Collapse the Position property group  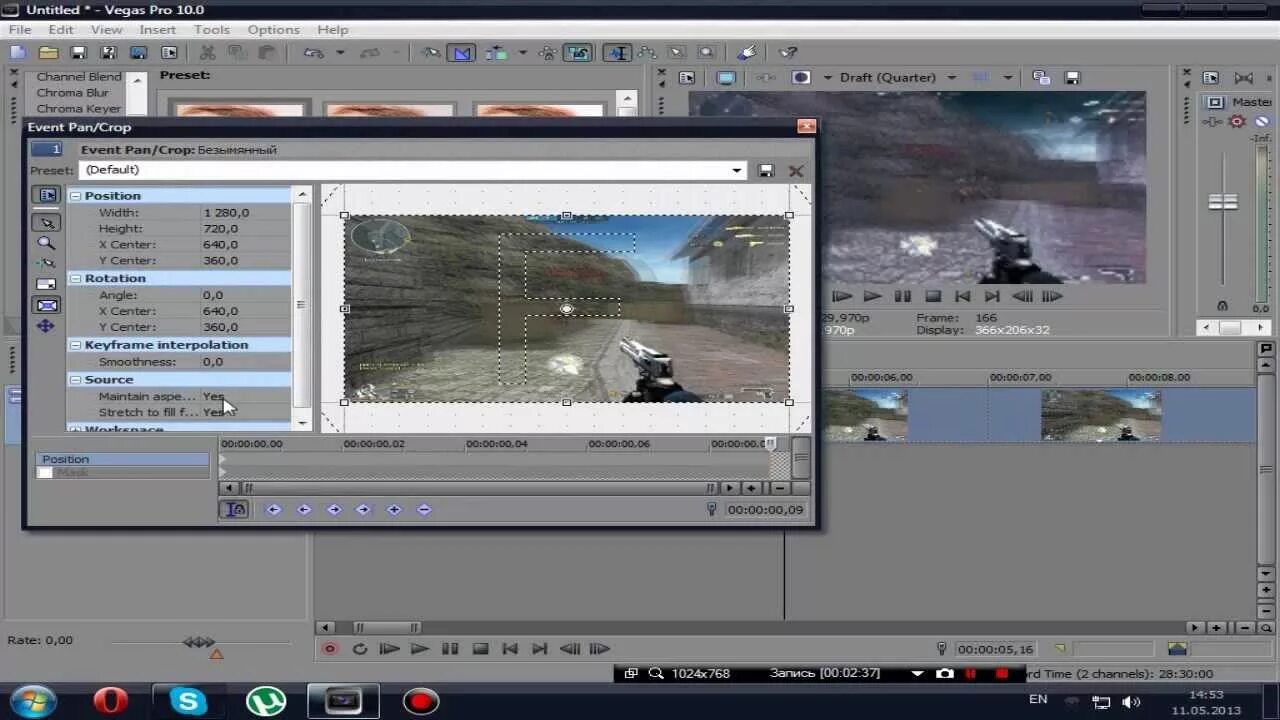pyautogui.click(x=76, y=196)
